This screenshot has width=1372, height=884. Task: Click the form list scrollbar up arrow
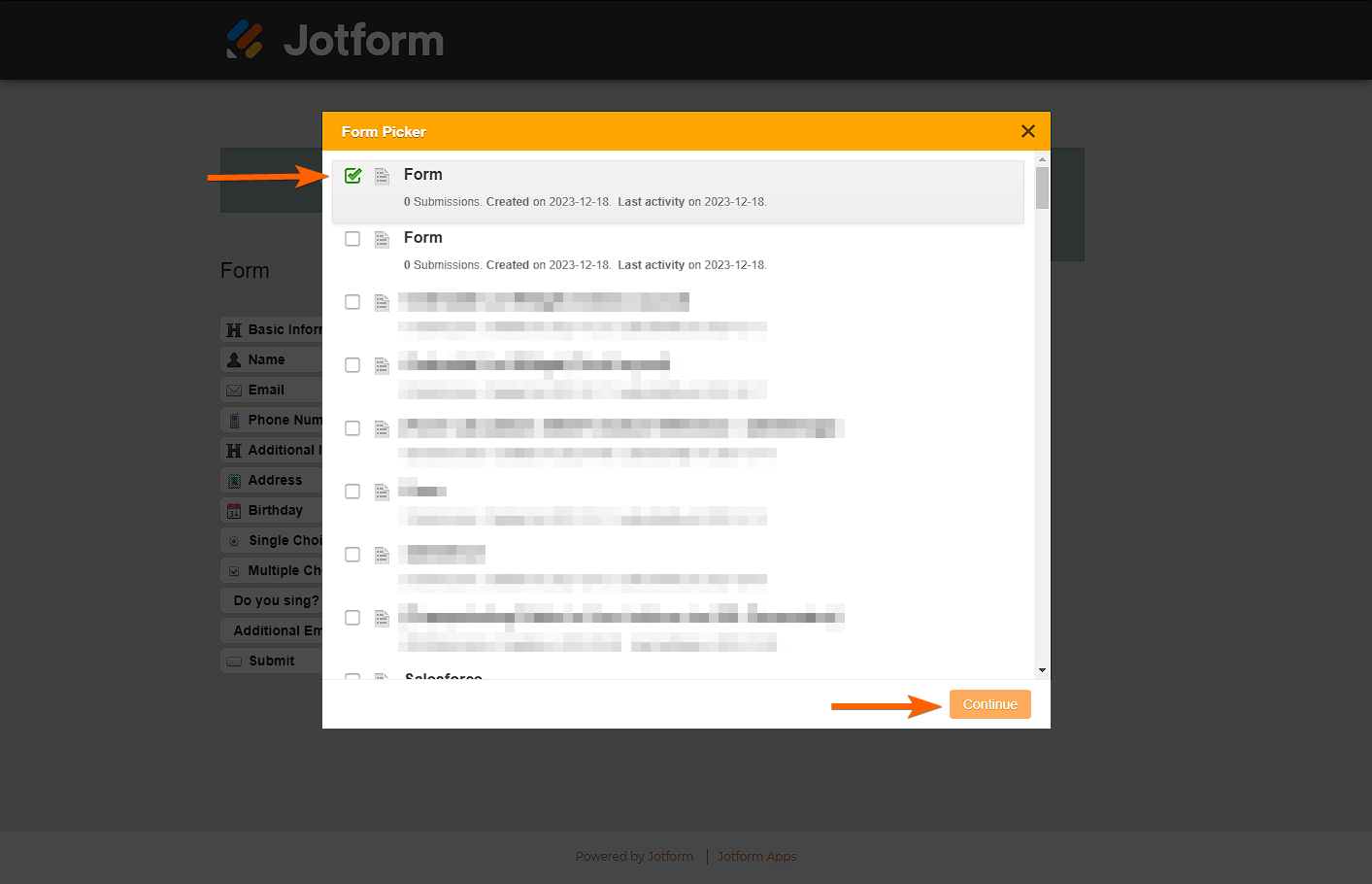(1042, 158)
